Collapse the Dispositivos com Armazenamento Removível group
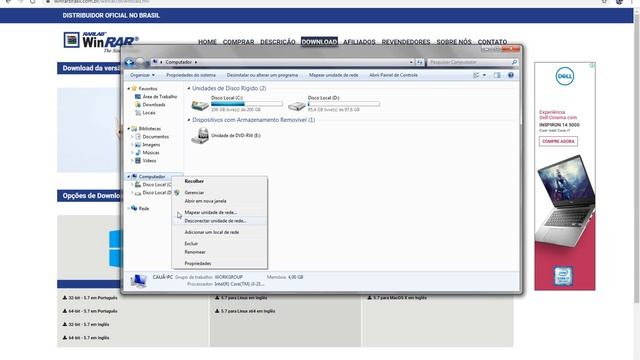This screenshot has height=360, width=640. tap(189, 120)
